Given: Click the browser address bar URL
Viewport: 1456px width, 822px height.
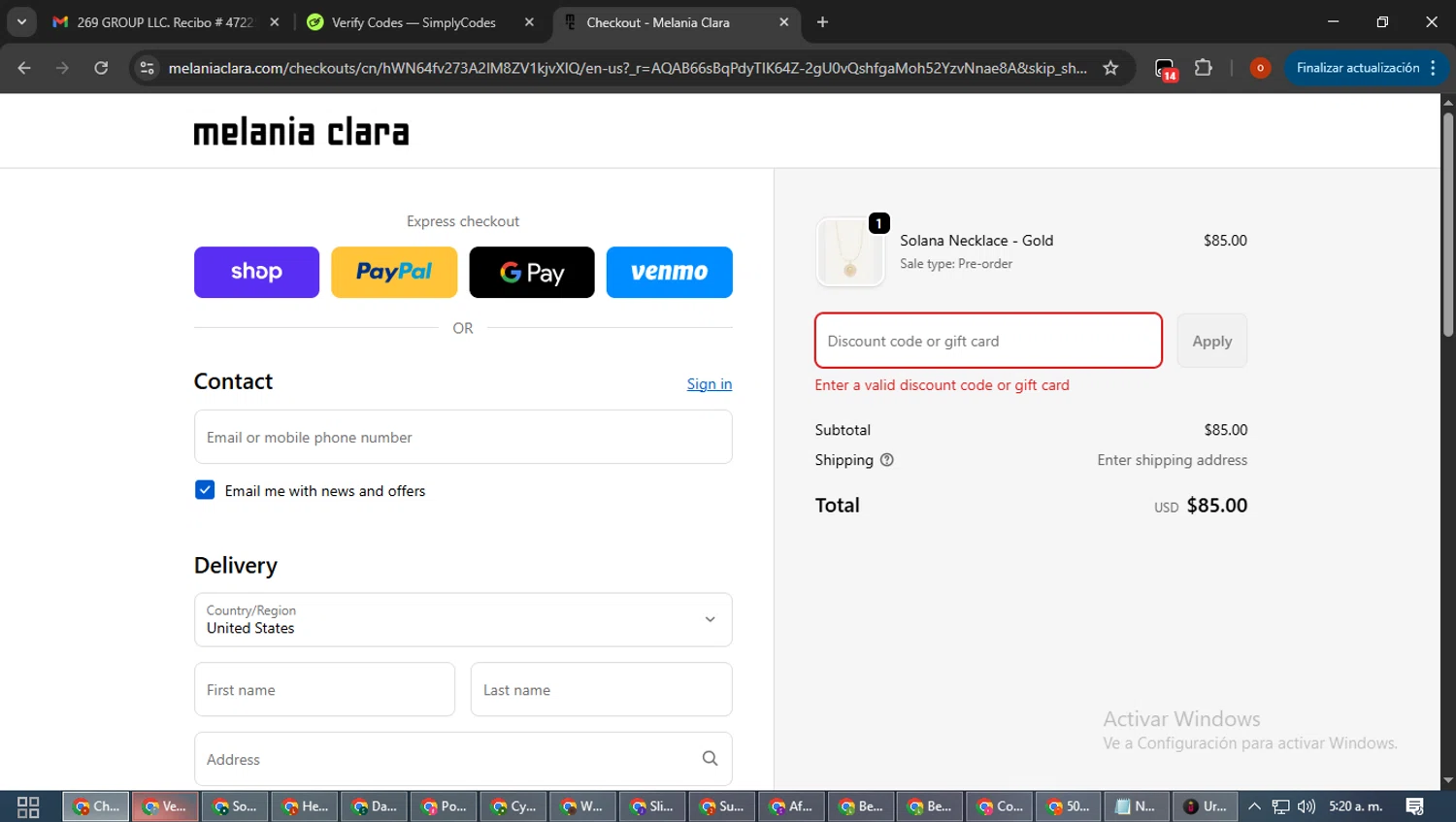Looking at the screenshot, I should click(x=627, y=68).
